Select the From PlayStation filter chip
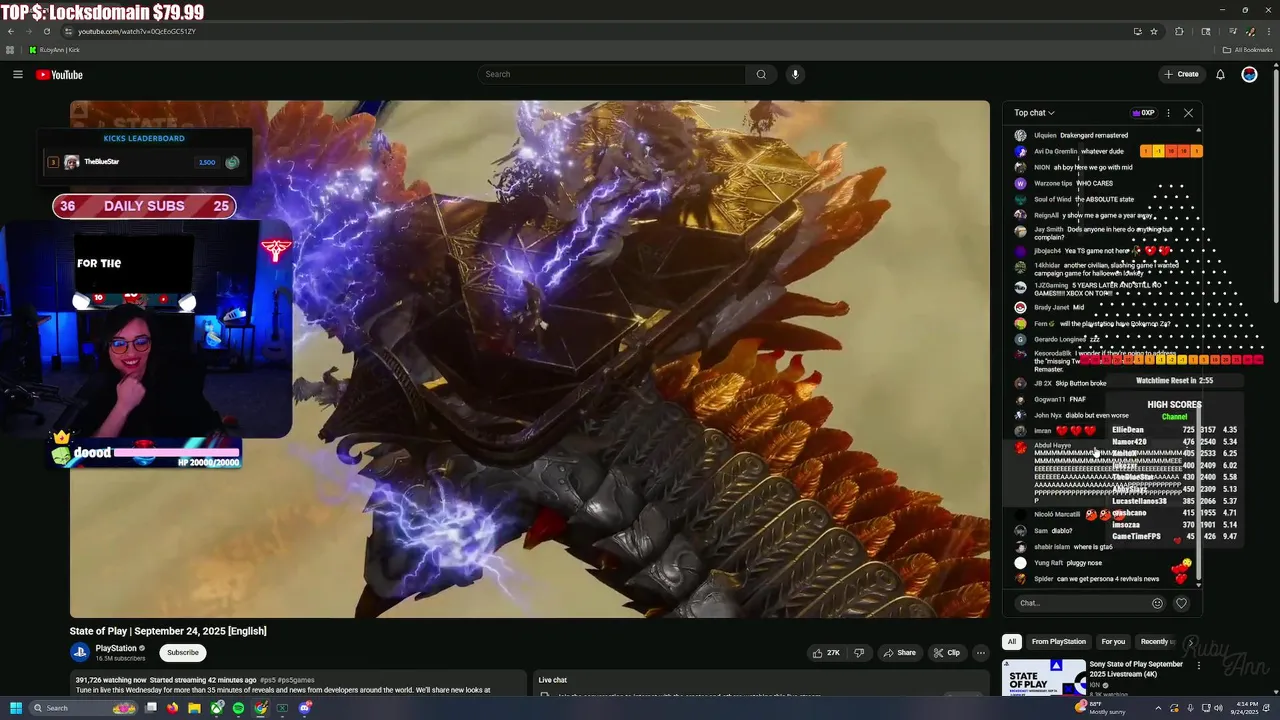This screenshot has width=1280, height=720. pos(1058,641)
